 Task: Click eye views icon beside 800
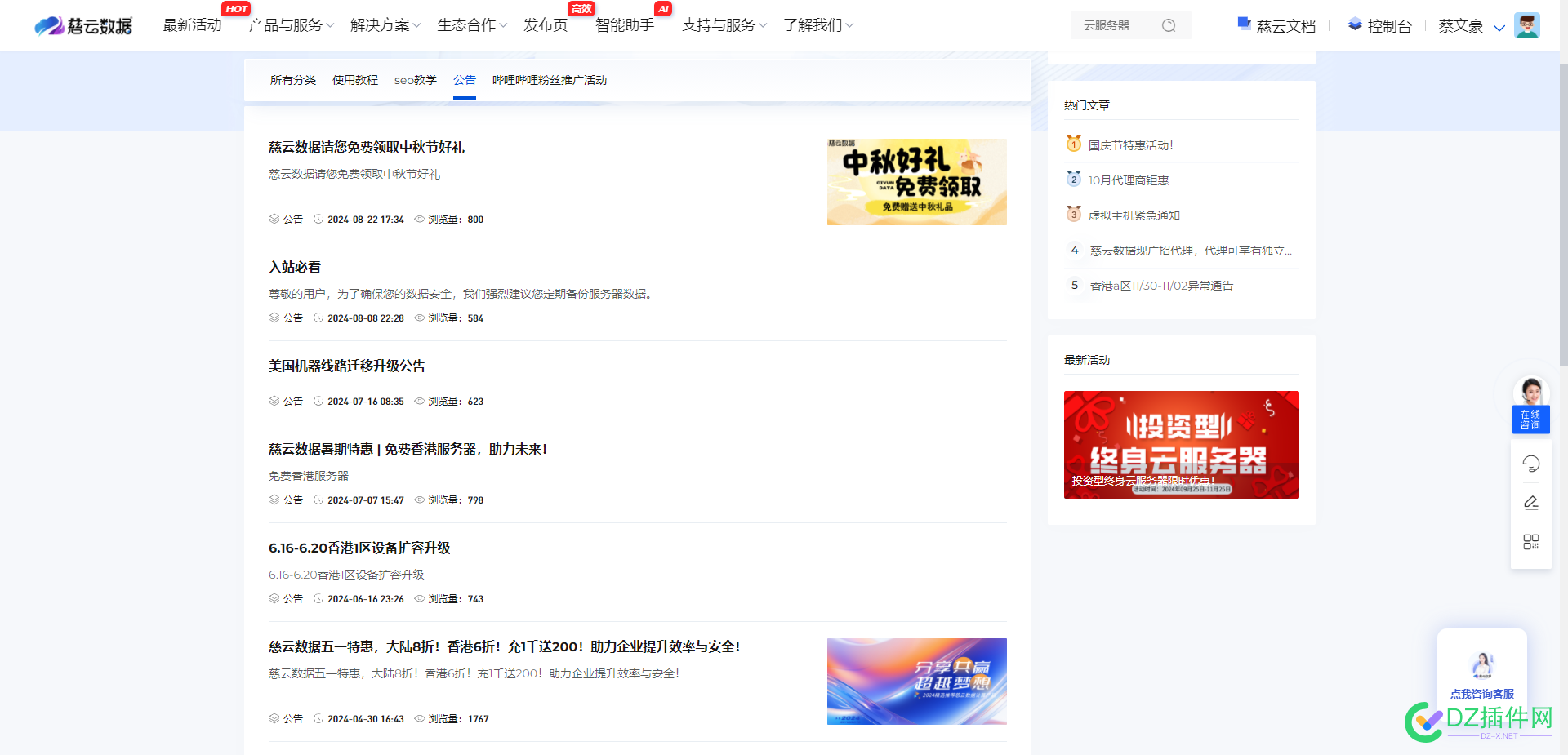[x=419, y=219]
